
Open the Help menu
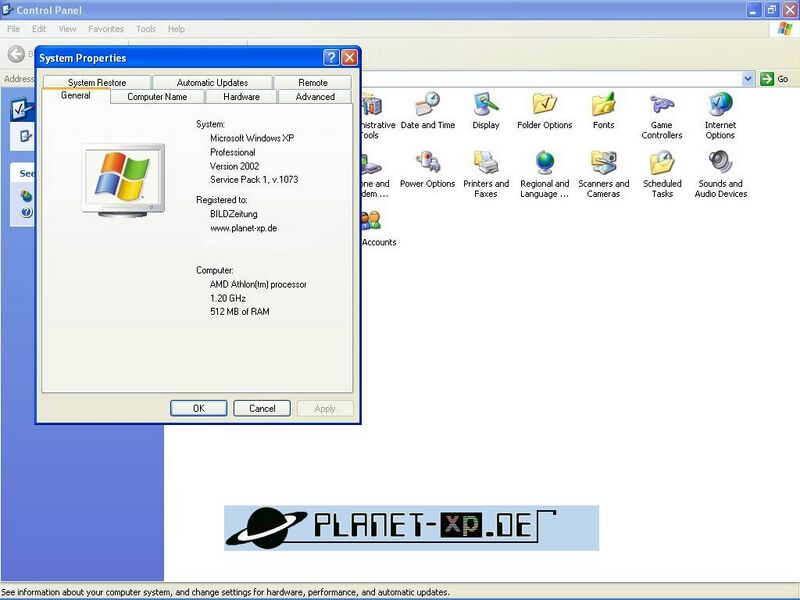[x=176, y=29]
